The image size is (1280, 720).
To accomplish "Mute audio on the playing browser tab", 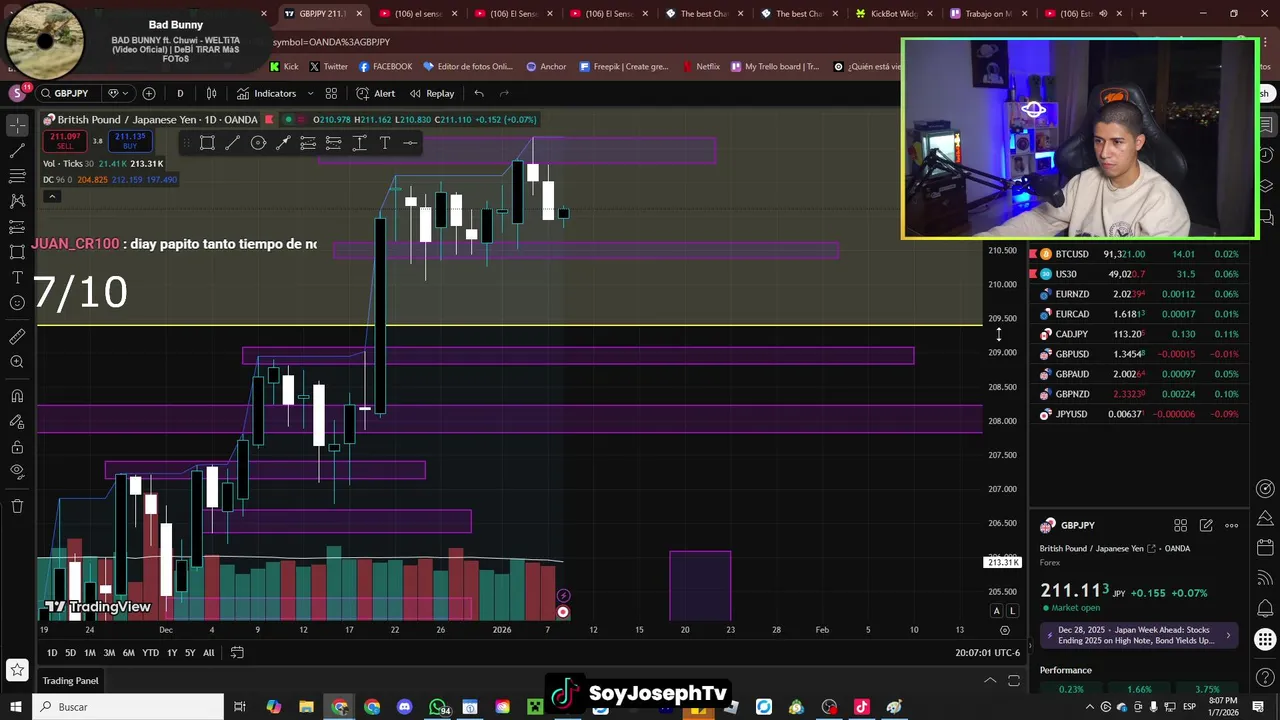I will pyautogui.click(x=1103, y=14).
